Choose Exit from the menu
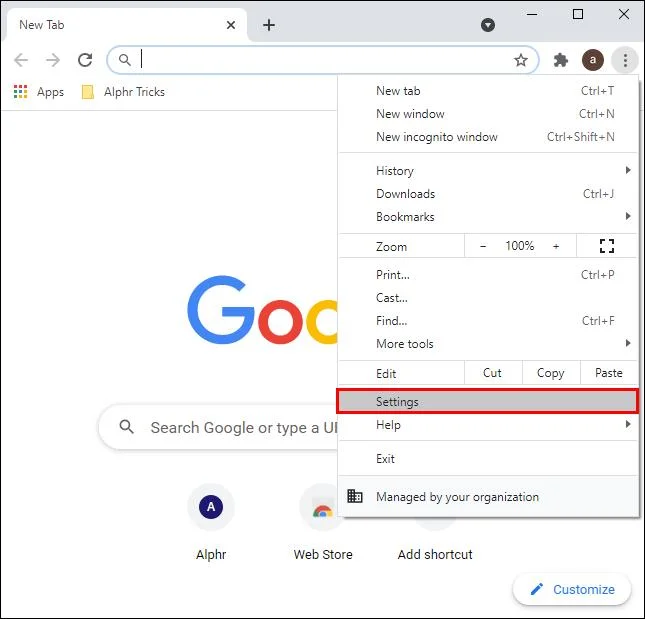The width and height of the screenshot is (645, 619). 488,458
